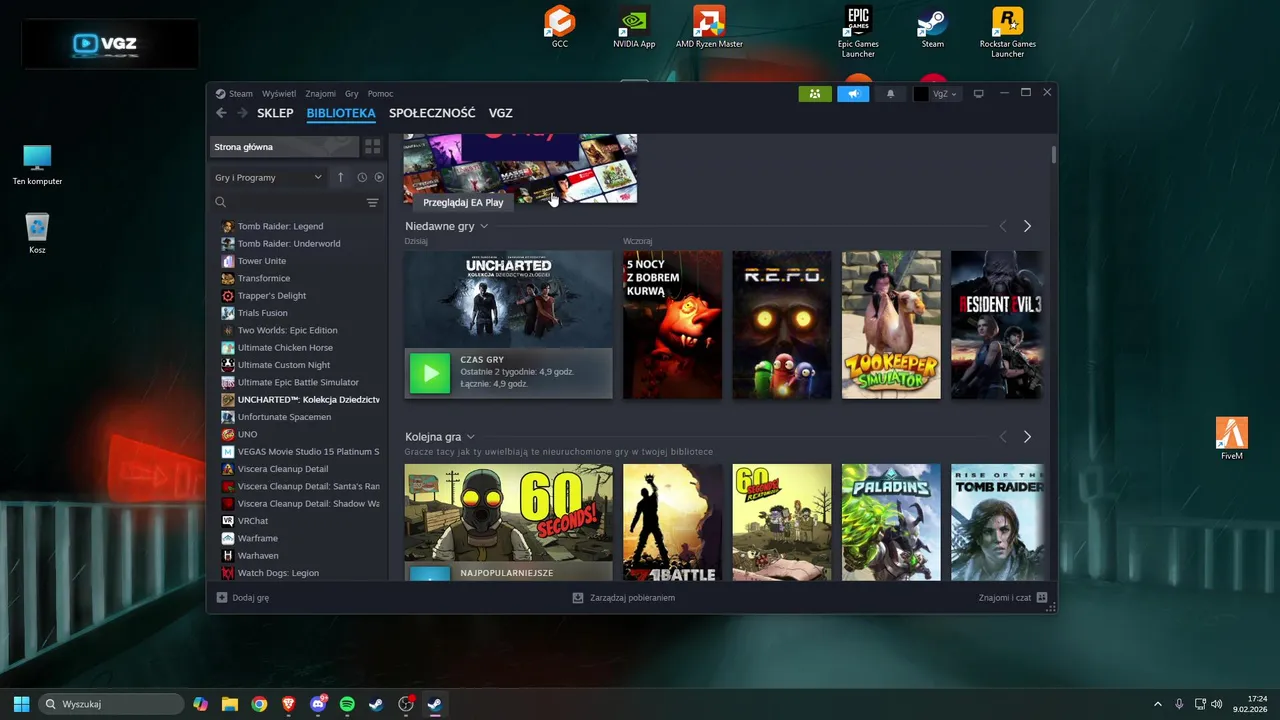Open Epic Games Launcher desktop shortcut
The height and width of the screenshot is (720, 1280).
(858, 32)
